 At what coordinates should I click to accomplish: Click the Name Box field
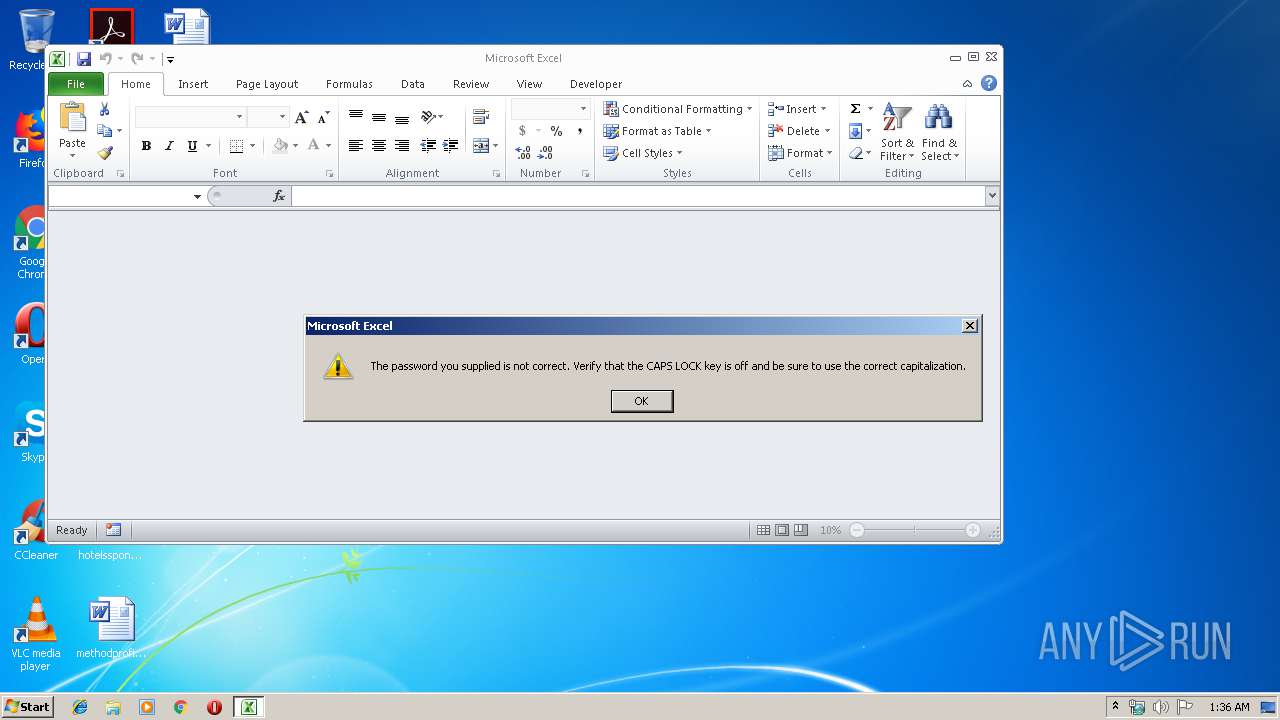pos(120,196)
